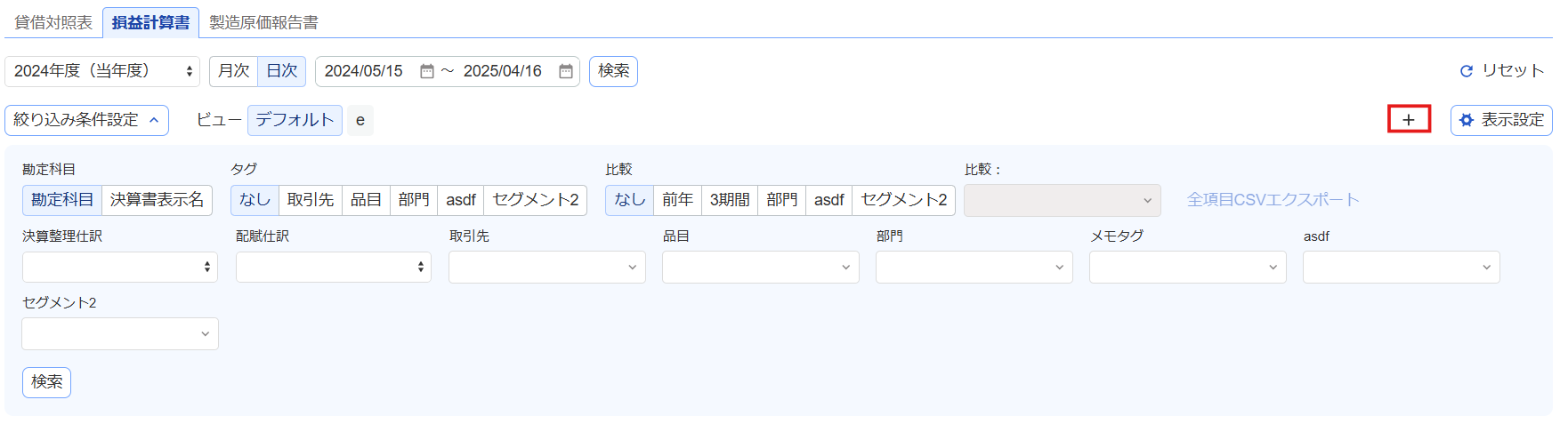Set tag option to 取引先
Screen dimensions: 1568x424
(x=310, y=200)
